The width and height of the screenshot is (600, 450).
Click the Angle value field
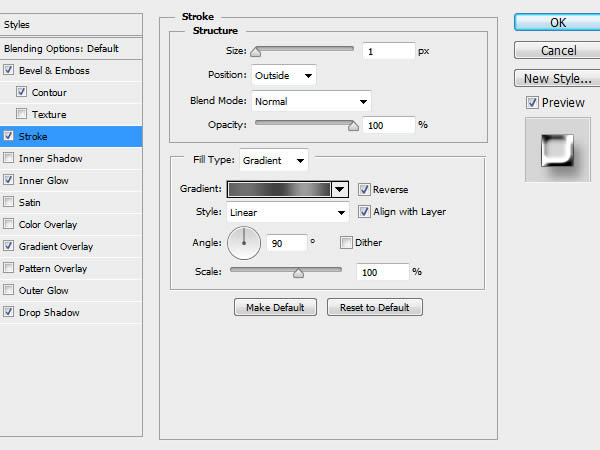[x=287, y=243]
